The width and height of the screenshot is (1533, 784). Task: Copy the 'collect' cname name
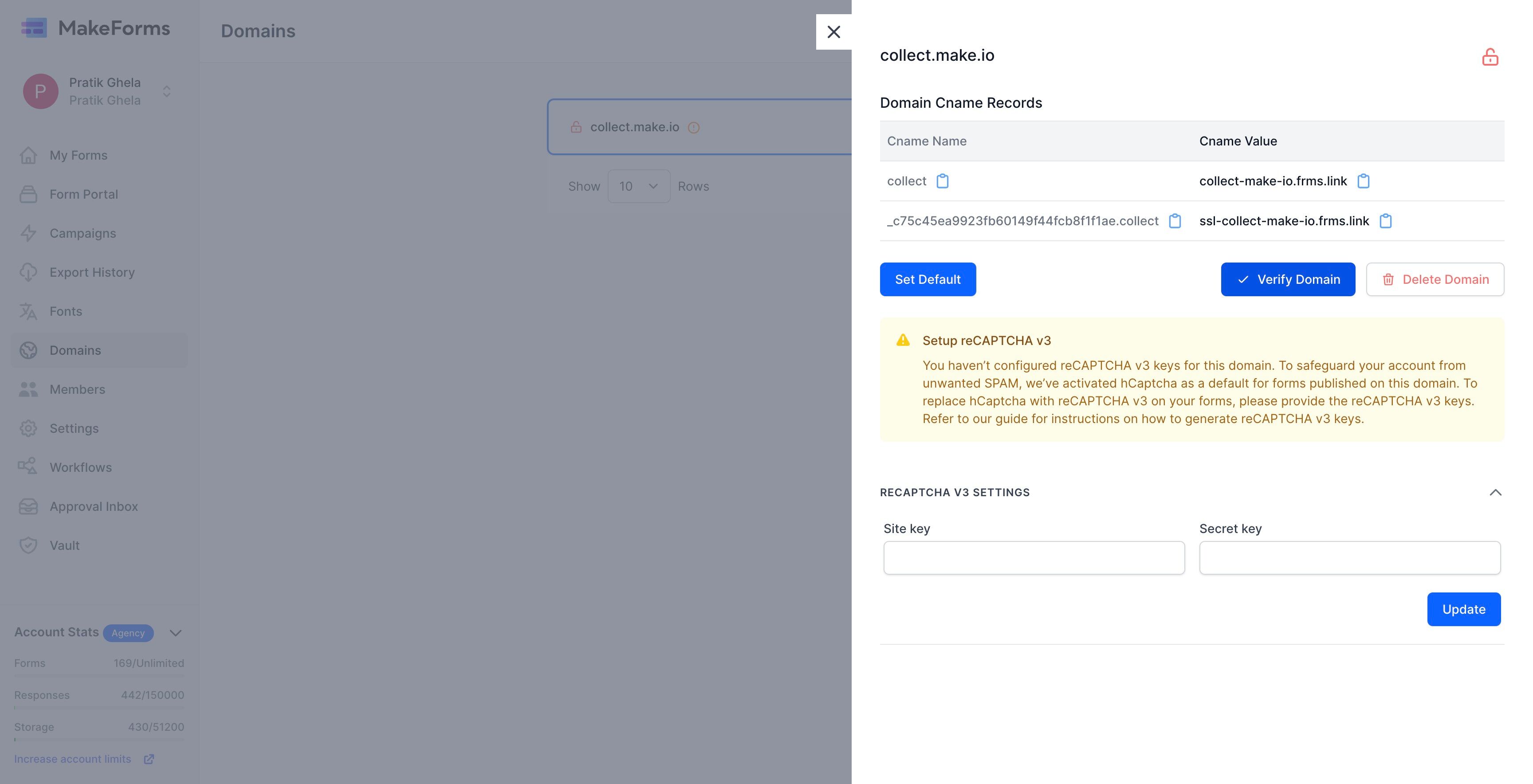pos(942,181)
